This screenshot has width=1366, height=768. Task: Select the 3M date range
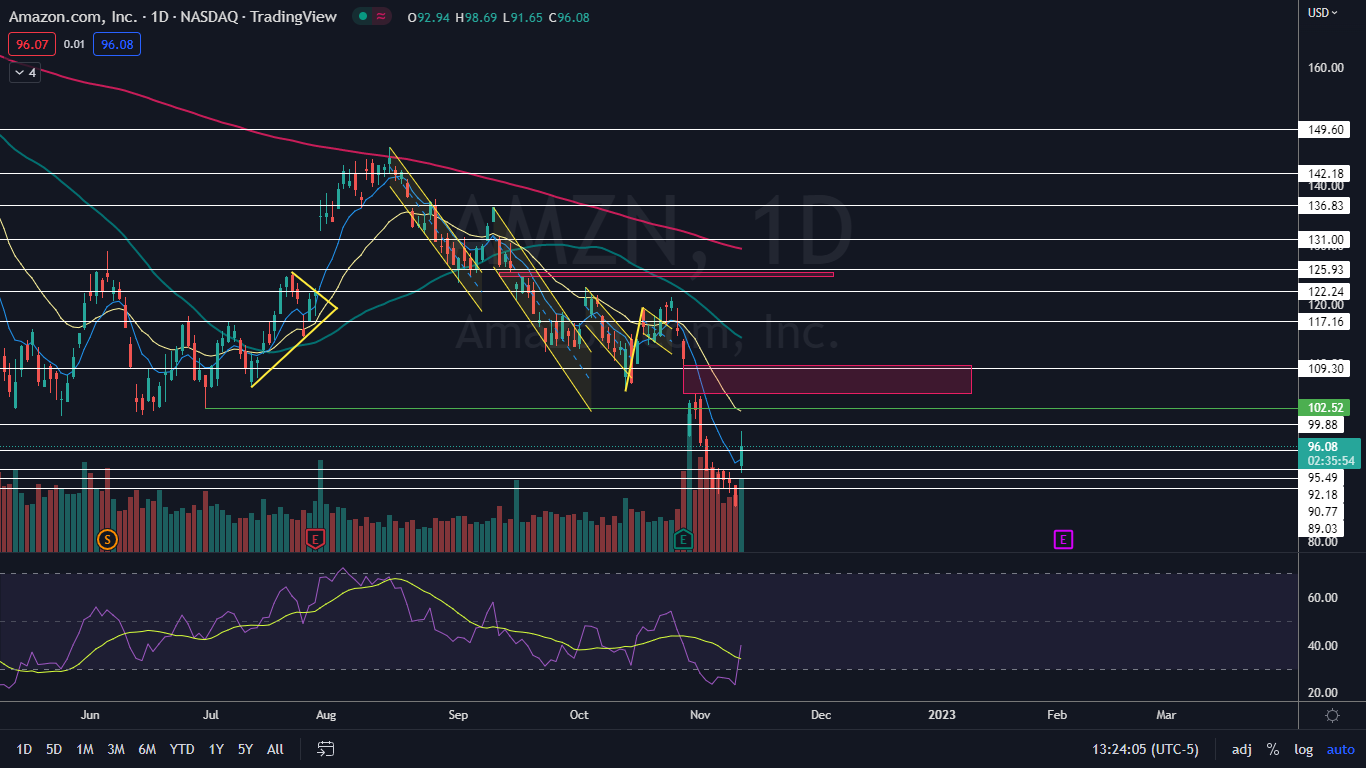tap(116, 749)
